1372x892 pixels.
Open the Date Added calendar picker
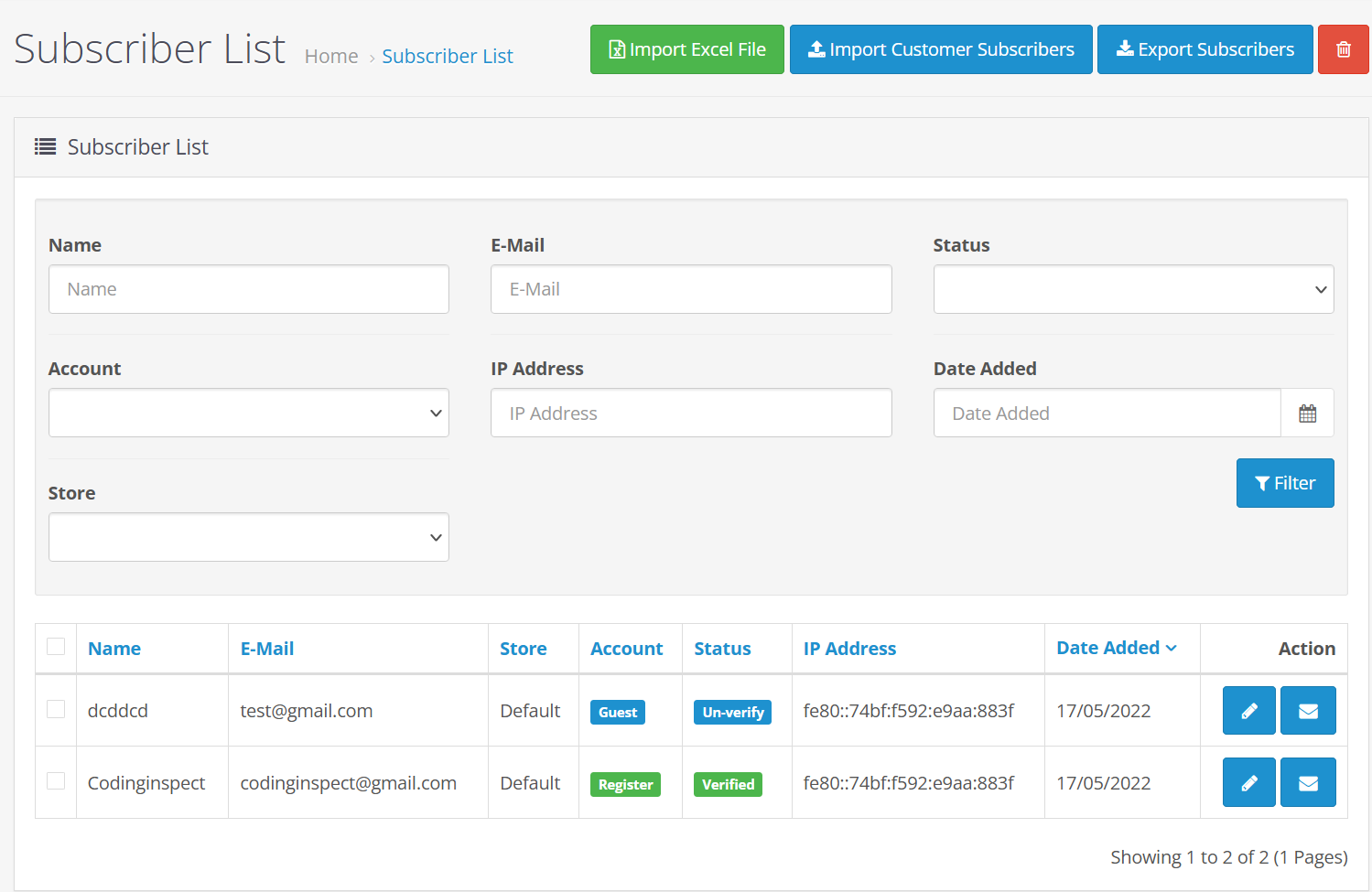tap(1307, 414)
